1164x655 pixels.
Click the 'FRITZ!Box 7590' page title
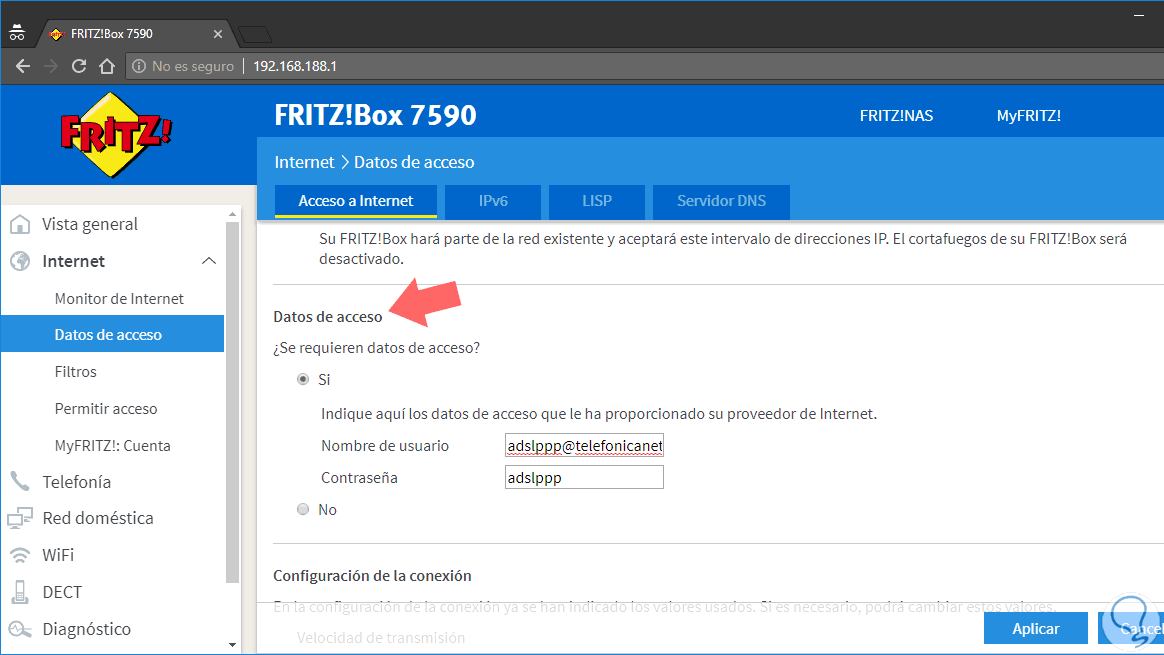[x=376, y=115]
